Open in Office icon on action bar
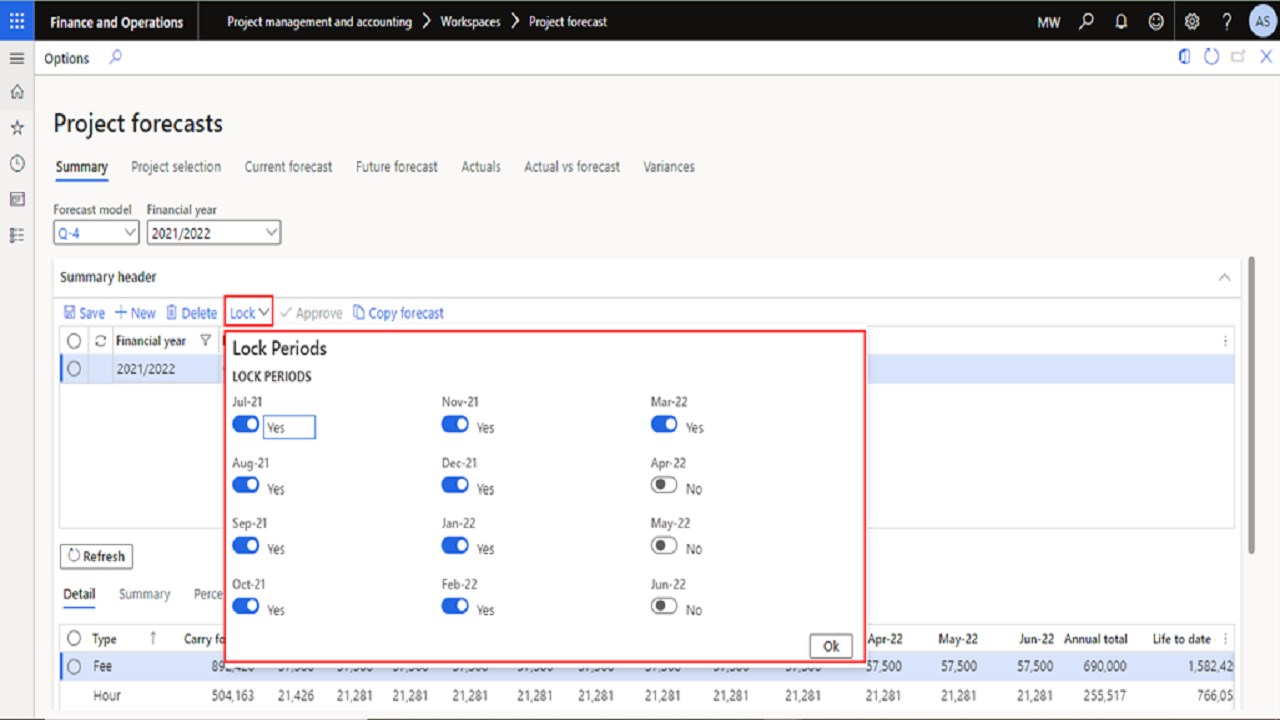Screen dimensions: 1280x720 [1185, 57]
